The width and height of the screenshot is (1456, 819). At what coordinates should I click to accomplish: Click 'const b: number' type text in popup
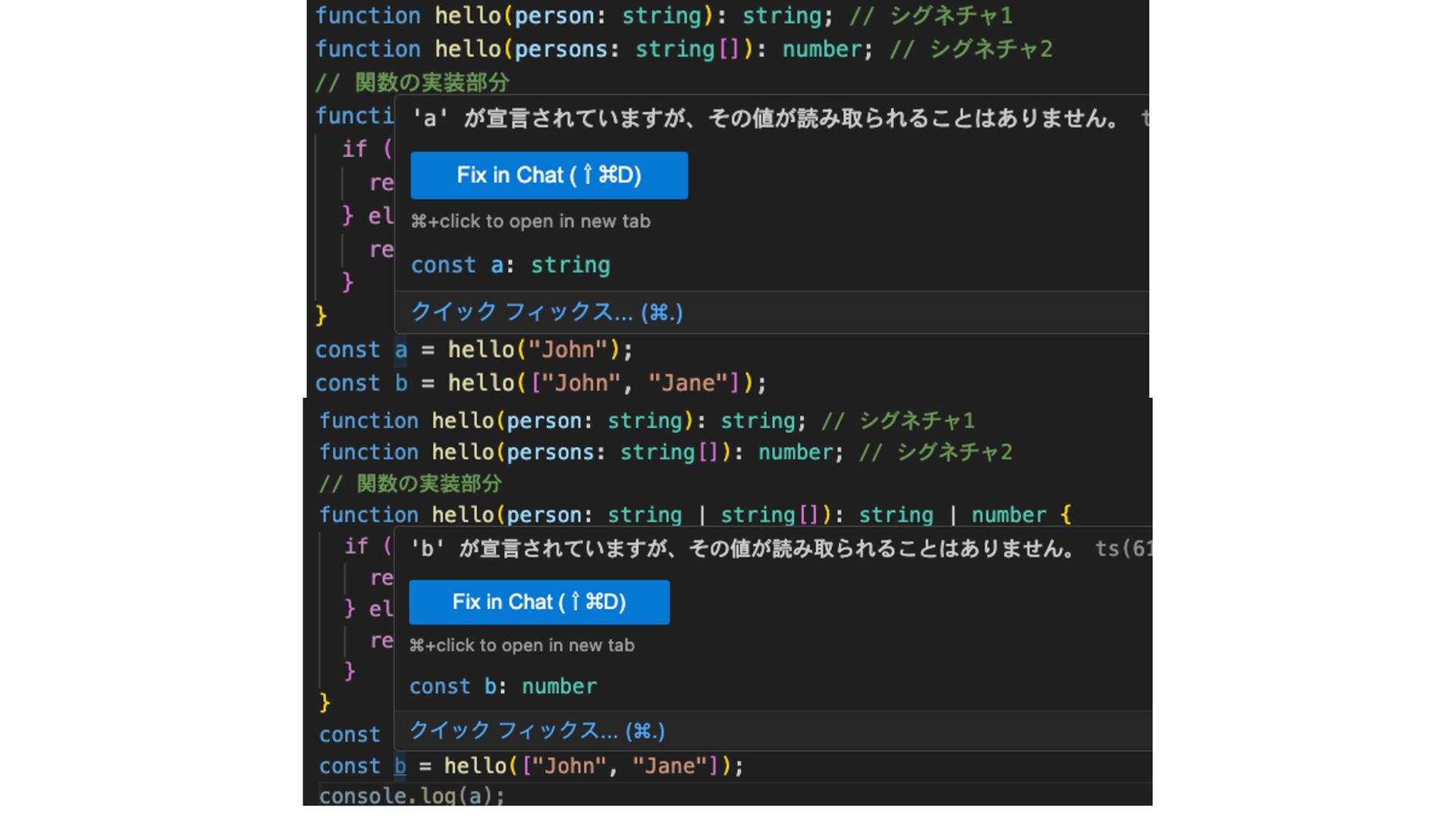(x=503, y=687)
